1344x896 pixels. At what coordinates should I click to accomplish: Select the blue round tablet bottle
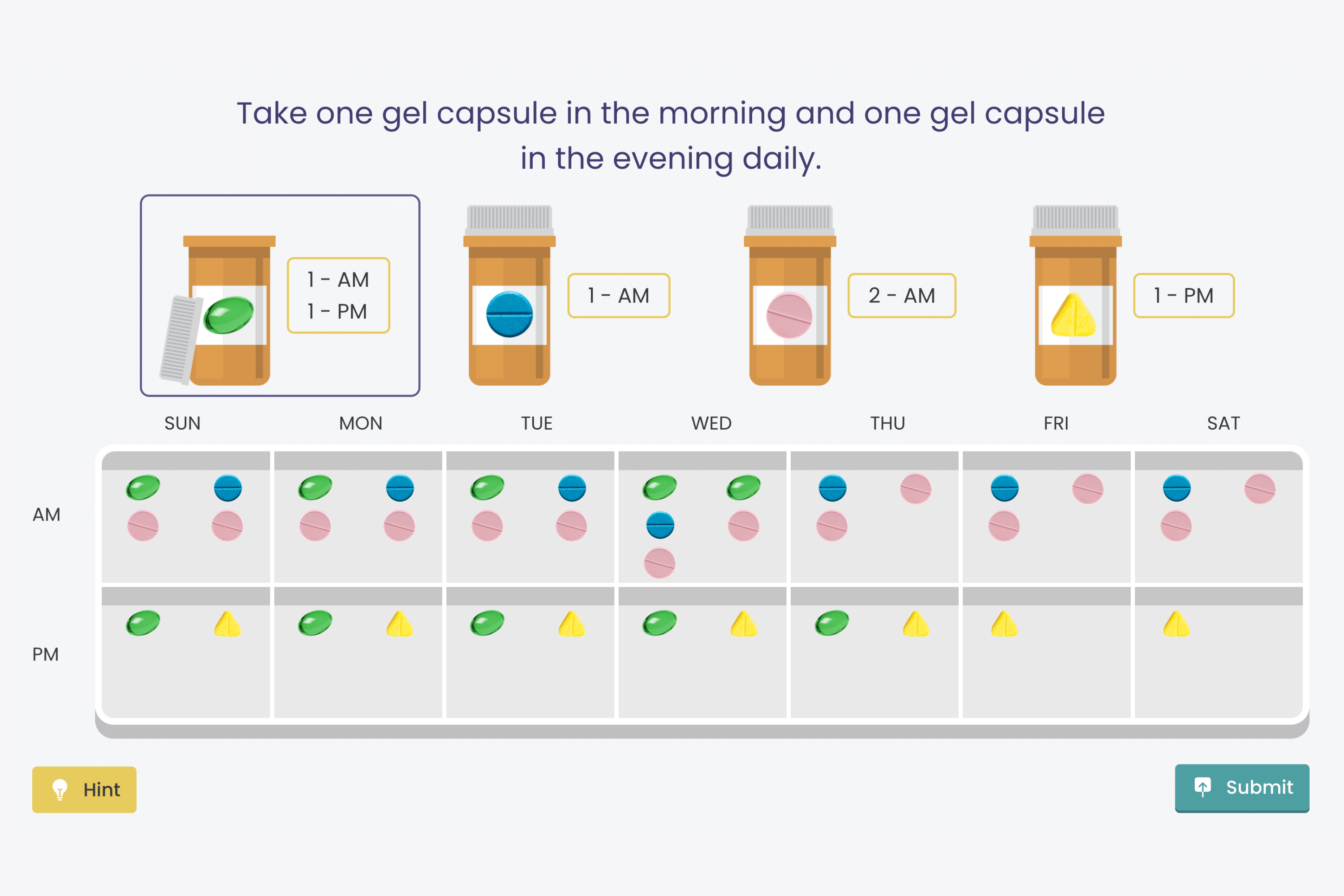click(509, 295)
